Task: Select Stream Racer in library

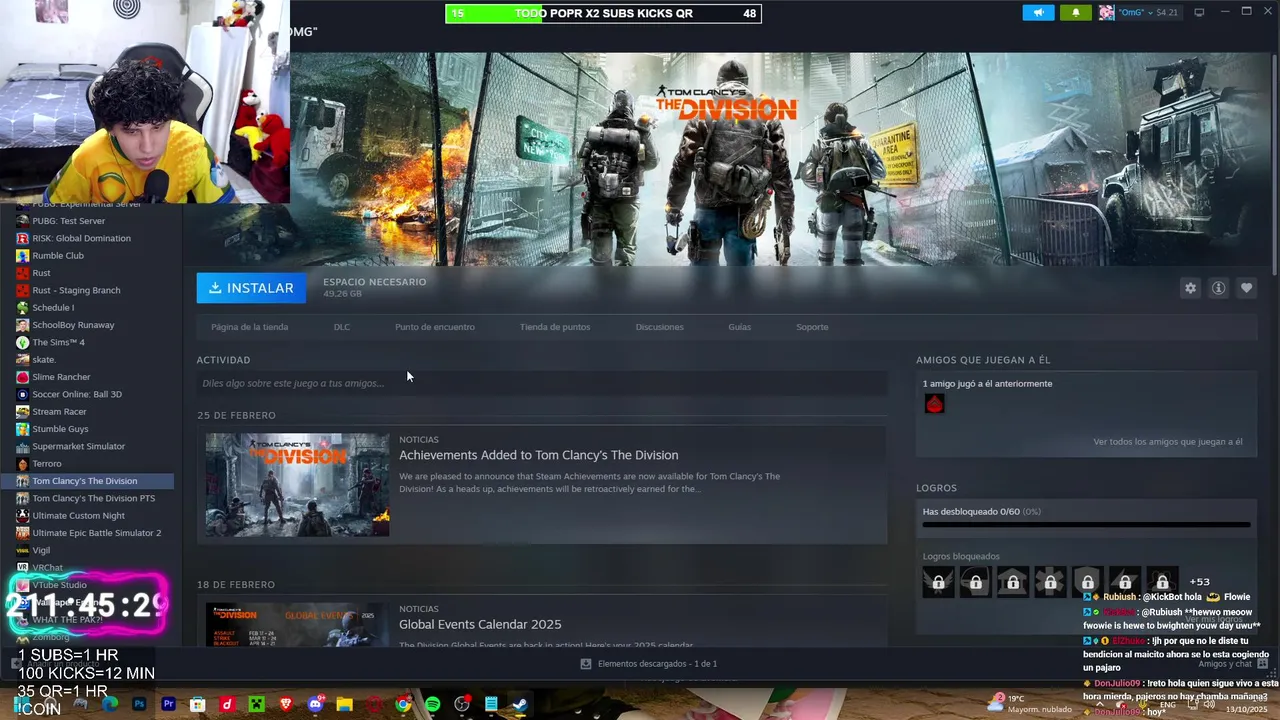Action: [59, 412]
